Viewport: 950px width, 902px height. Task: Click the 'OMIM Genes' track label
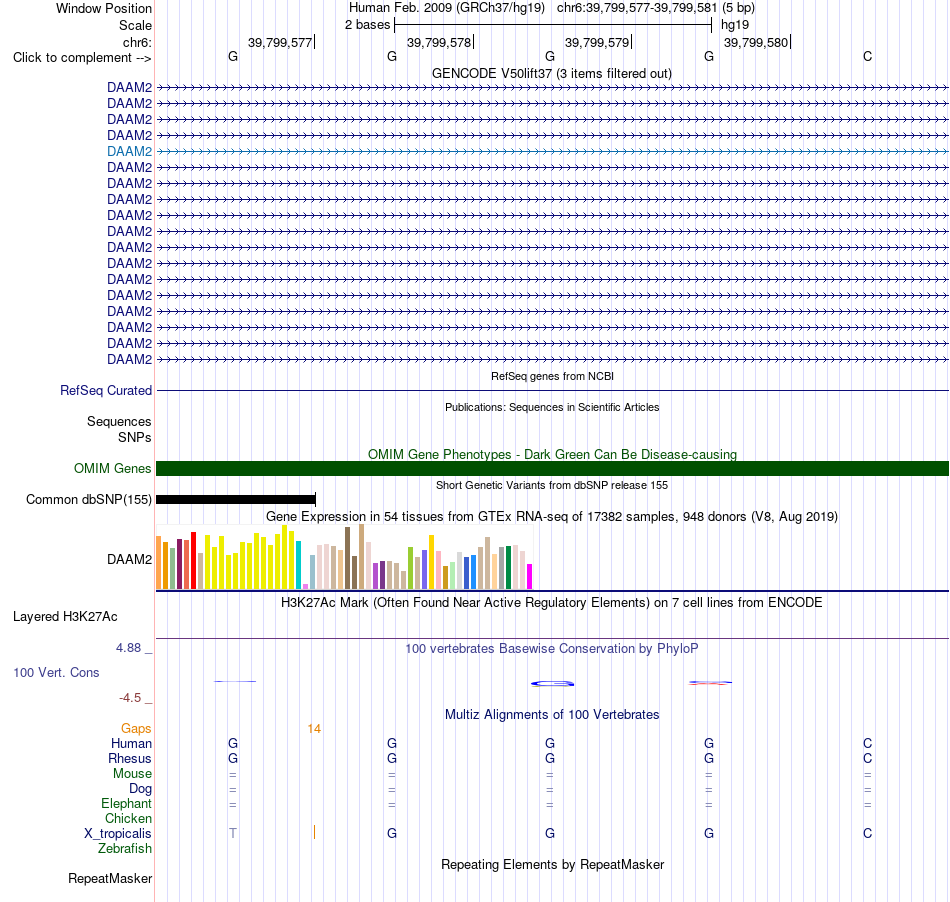(x=112, y=468)
